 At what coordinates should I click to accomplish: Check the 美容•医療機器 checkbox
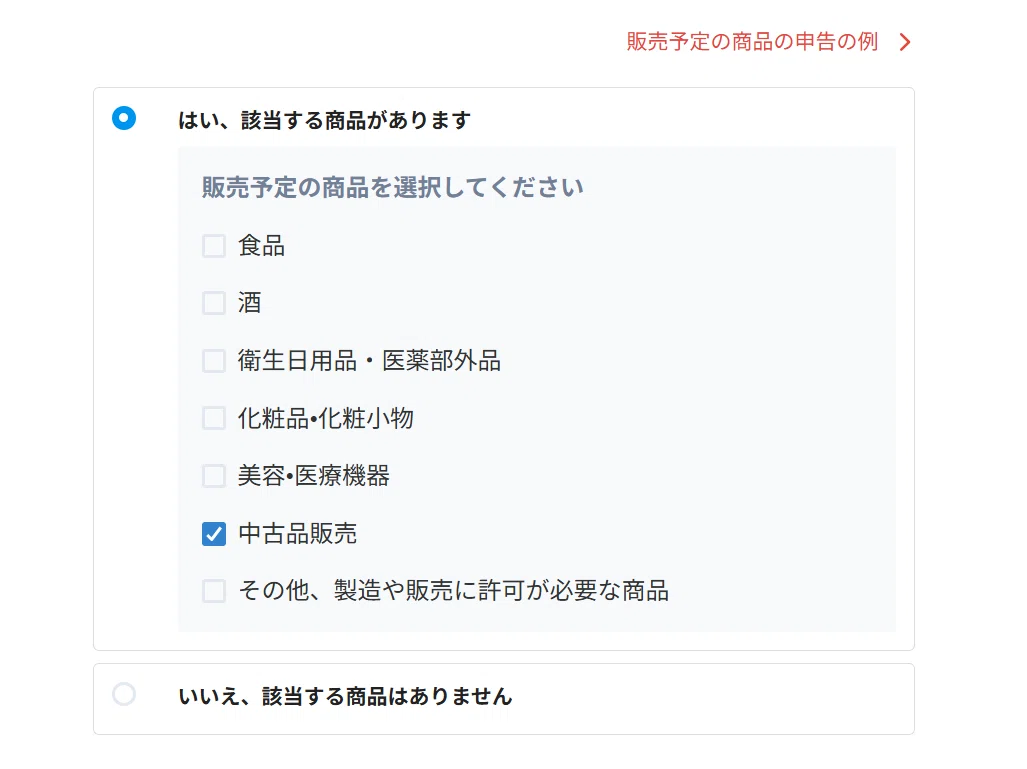(x=214, y=476)
